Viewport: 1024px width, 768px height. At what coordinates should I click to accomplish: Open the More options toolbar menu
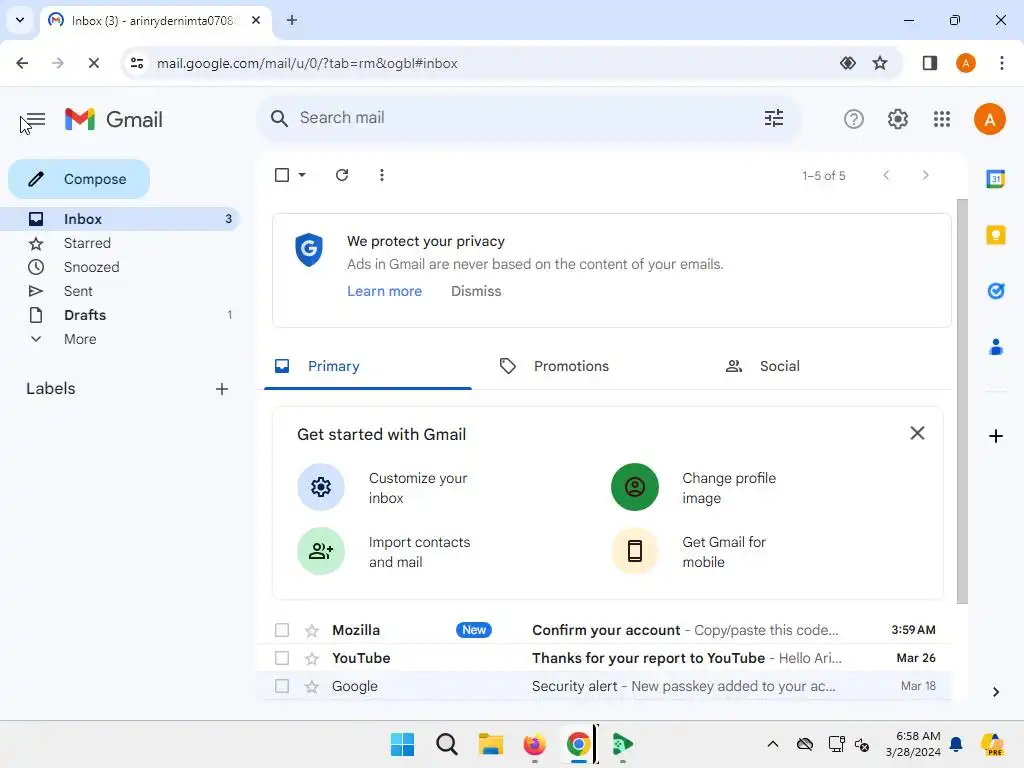pyautogui.click(x=382, y=175)
